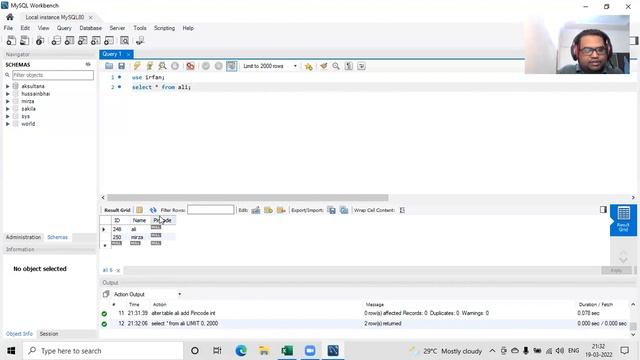Open the inspector for selected object
640x360 pixels.
pos(40,40)
